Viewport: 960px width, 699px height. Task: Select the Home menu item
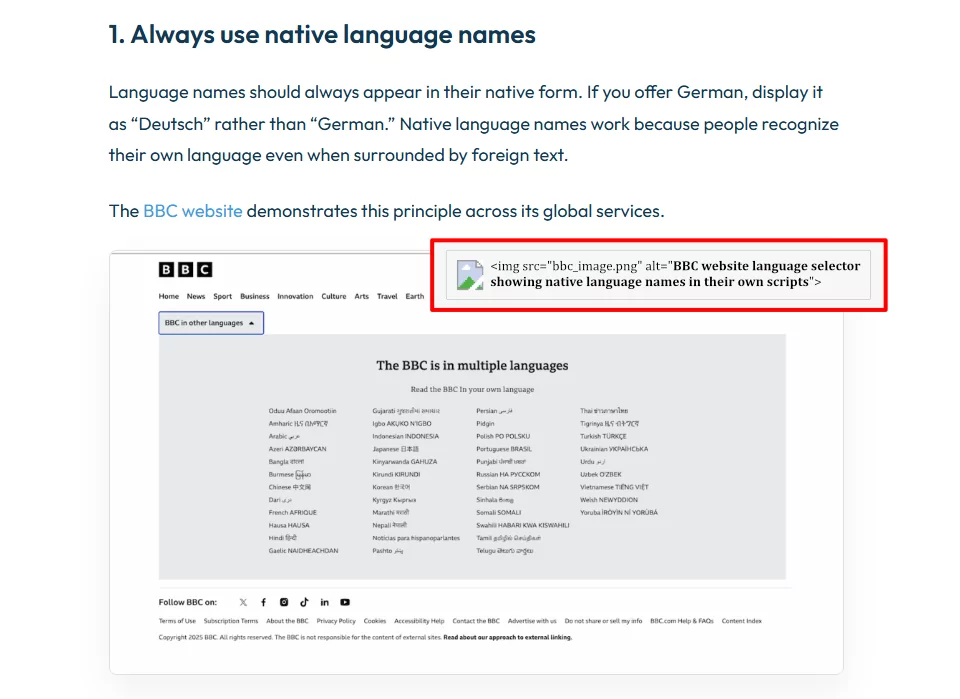pyautogui.click(x=169, y=296)
